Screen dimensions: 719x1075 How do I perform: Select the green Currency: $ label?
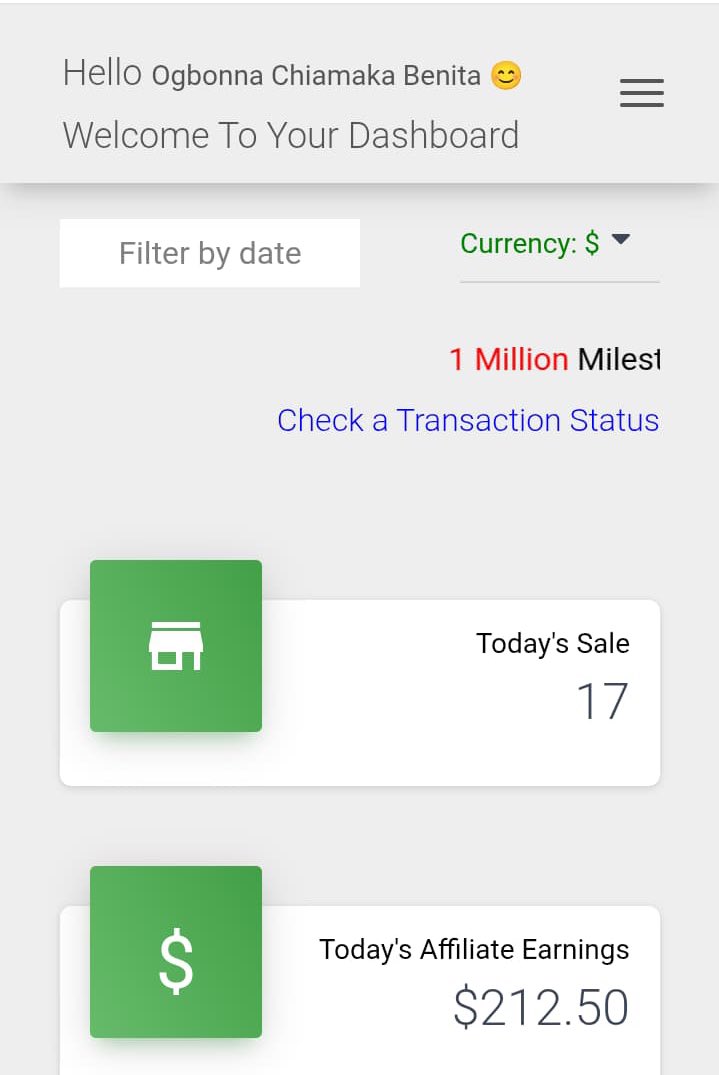click(x=530, y=243)
